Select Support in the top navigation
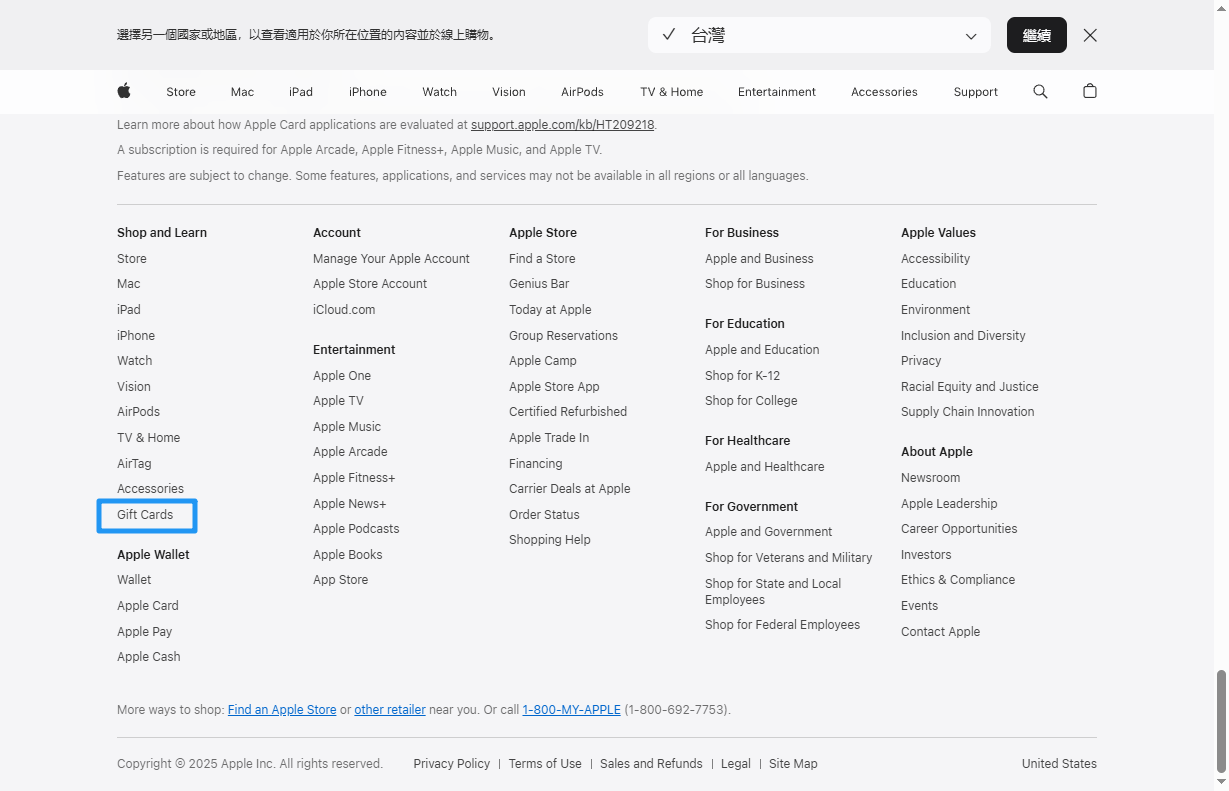 975,91
